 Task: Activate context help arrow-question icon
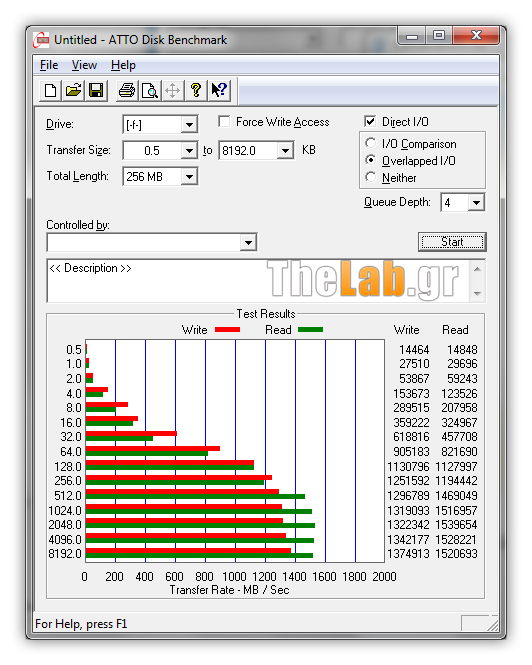[x=219, y=90]
